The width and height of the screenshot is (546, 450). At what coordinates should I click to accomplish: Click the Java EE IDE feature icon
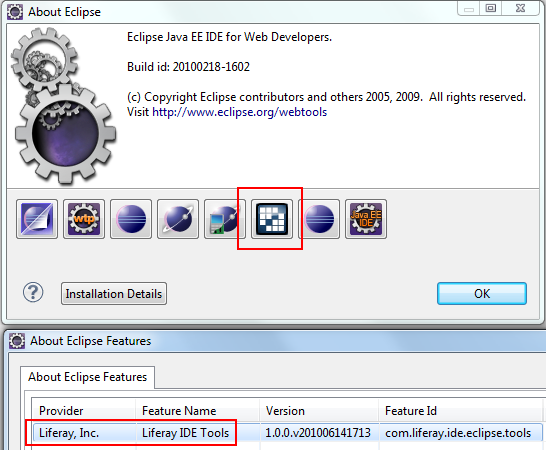366,219
